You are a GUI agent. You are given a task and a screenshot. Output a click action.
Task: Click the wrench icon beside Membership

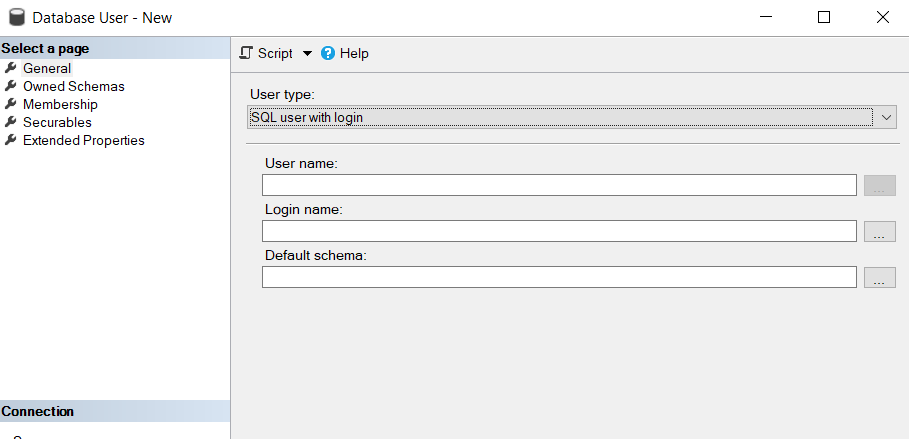tap(10, 104)
